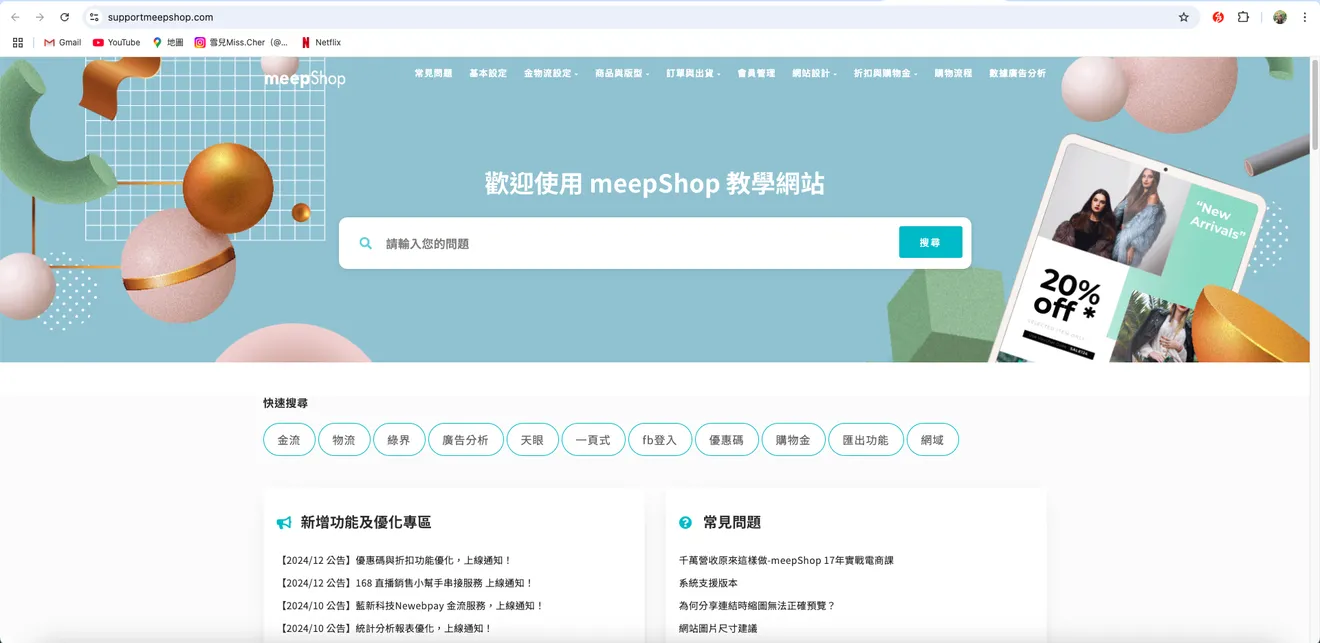Image resolution: width=1320 pixels, height=643 pixels.
Task: Open the Chrome extensions puzzle icon
Action: 1244,17
